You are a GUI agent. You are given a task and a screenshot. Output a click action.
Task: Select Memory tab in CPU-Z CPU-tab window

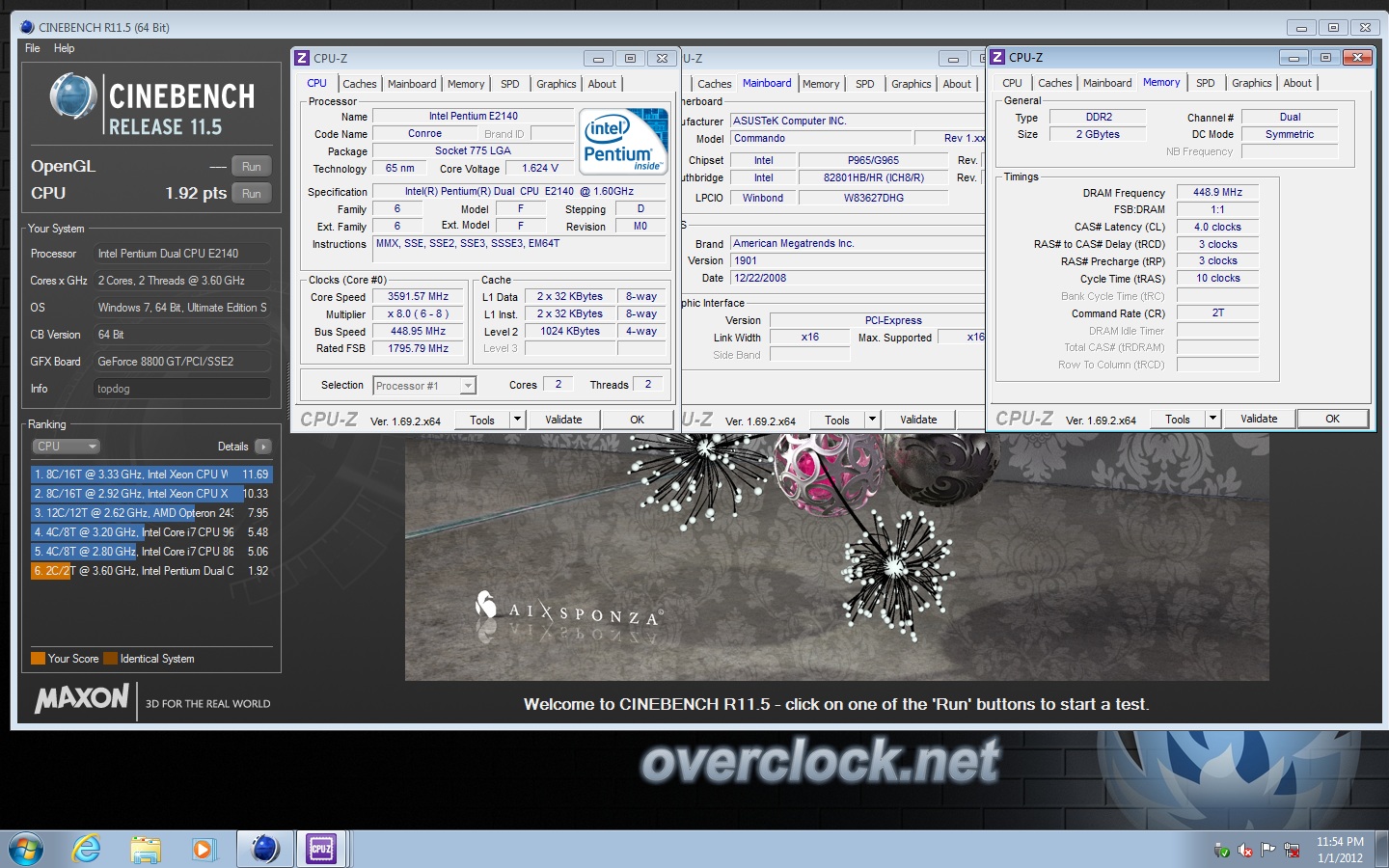click(x=466, y=84)
